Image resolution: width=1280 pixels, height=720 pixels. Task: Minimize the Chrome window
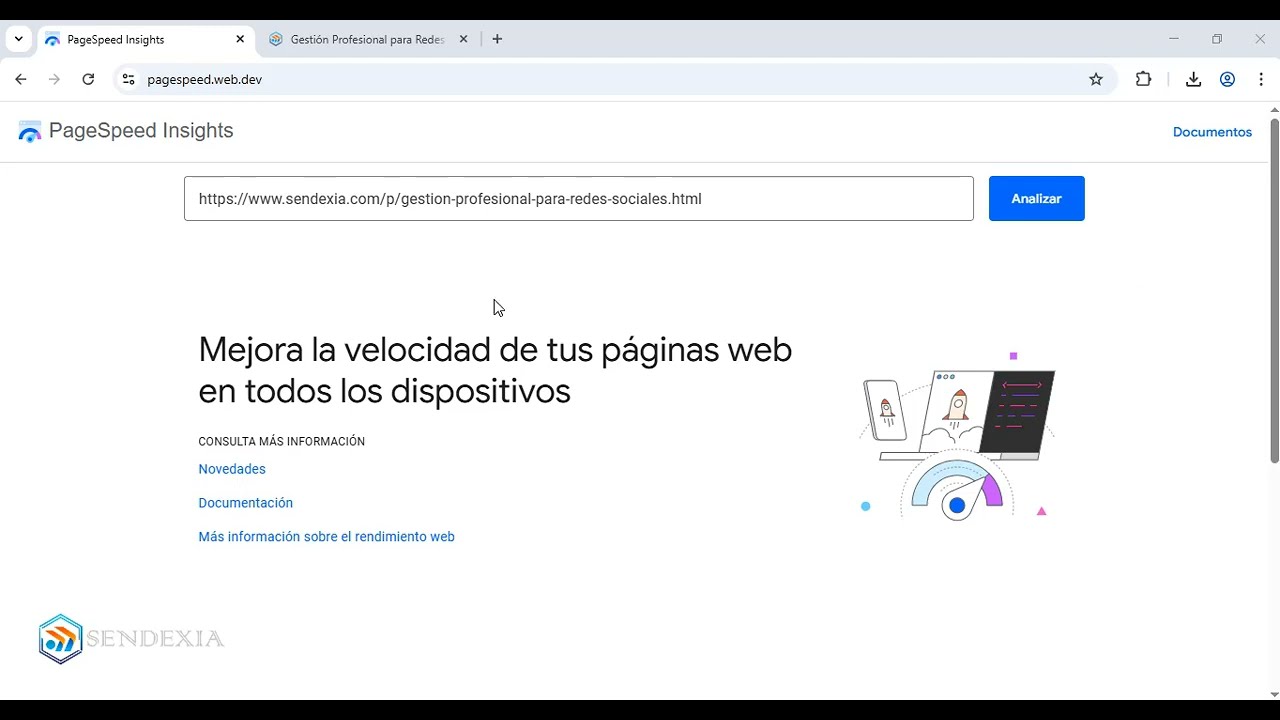(1174, 39)
